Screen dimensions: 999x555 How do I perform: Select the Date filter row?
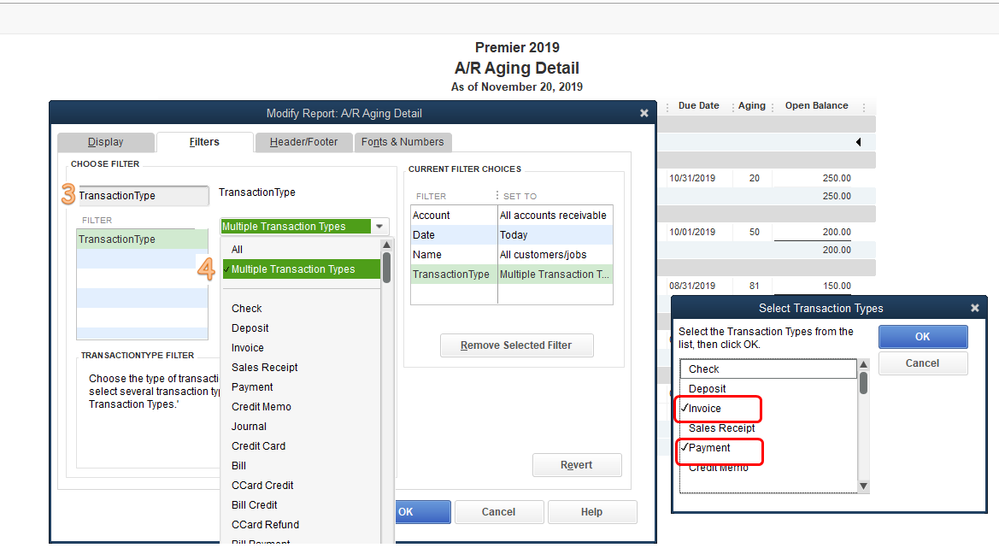[512, 235]
